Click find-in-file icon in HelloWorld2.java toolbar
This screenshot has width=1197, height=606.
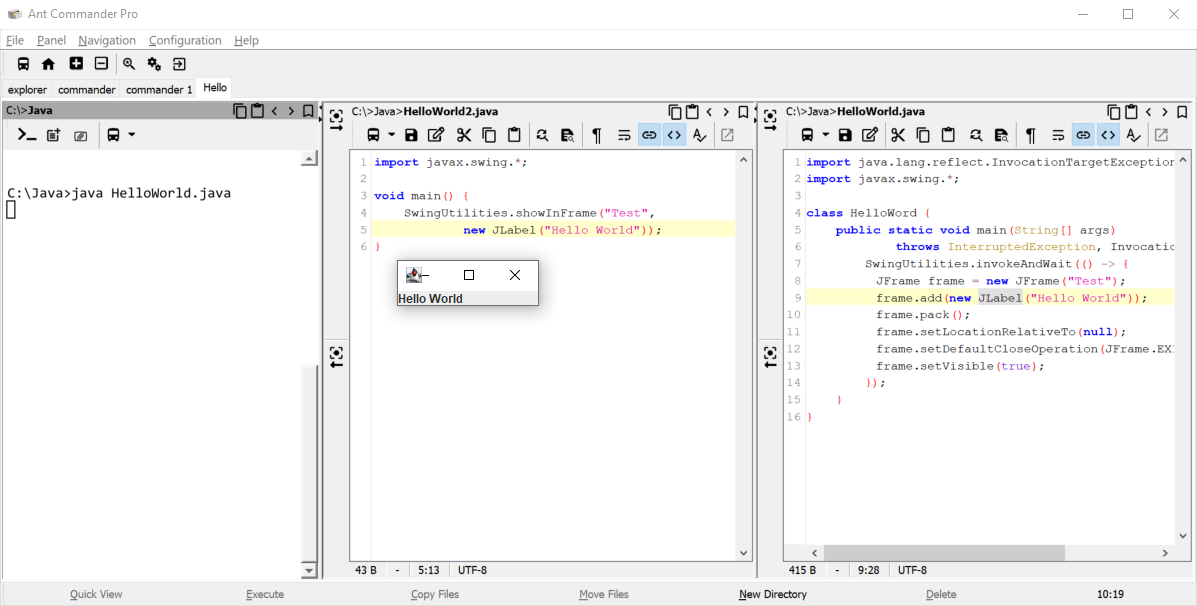click(567, 135)
